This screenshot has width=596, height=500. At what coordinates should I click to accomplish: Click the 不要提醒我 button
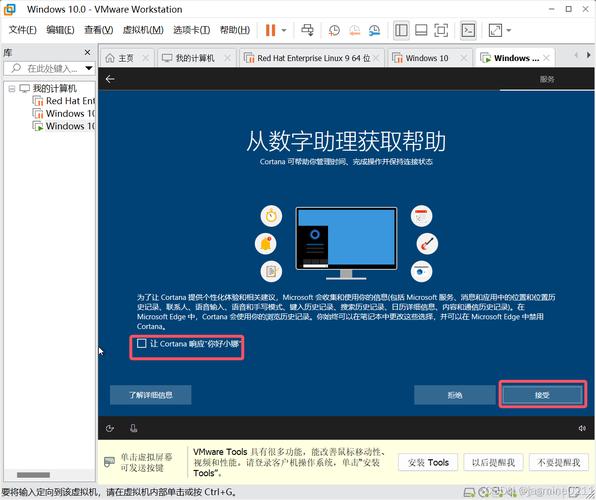click(x=559, y=462)
